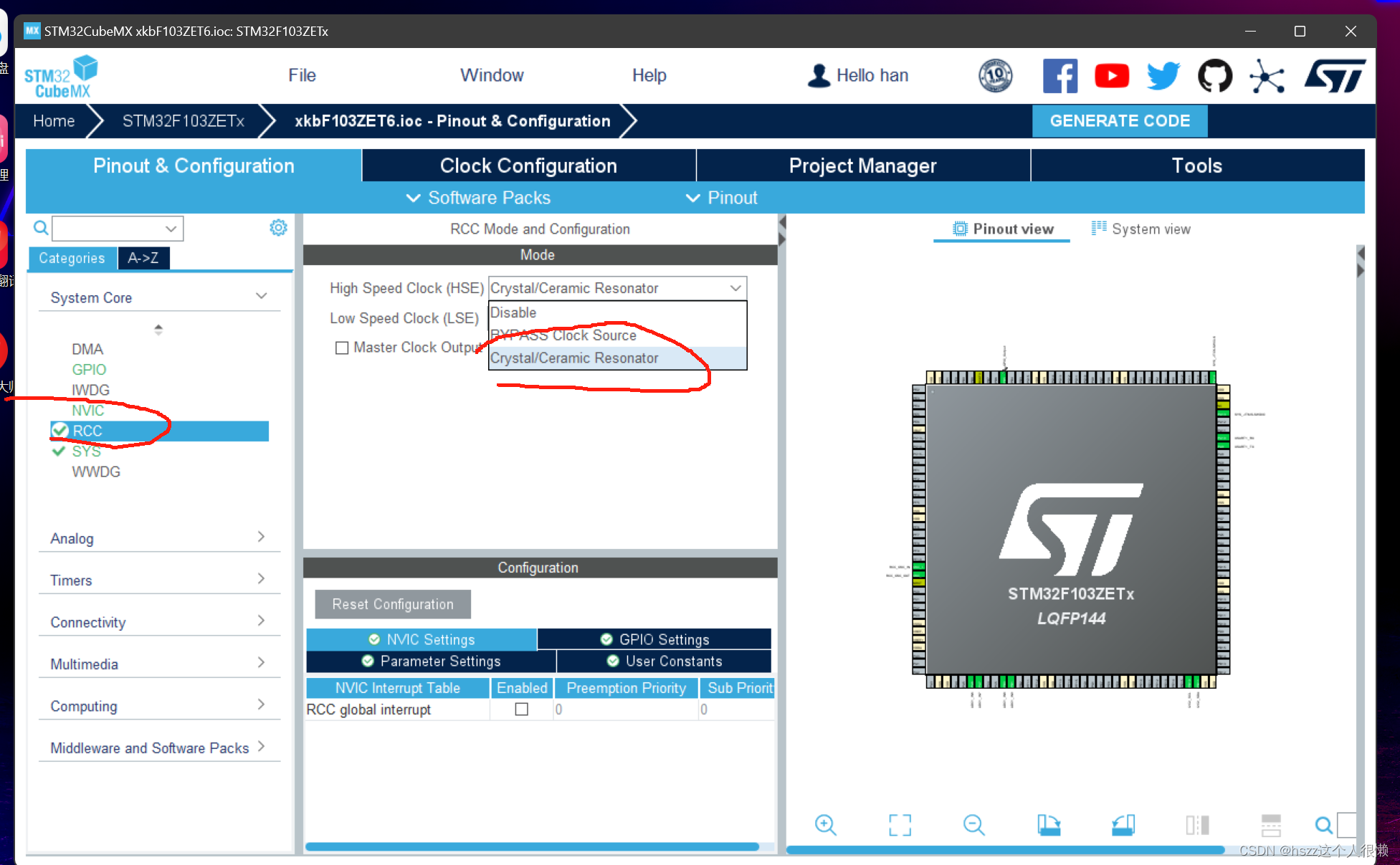Fit the chip to the view

(900, 825)
